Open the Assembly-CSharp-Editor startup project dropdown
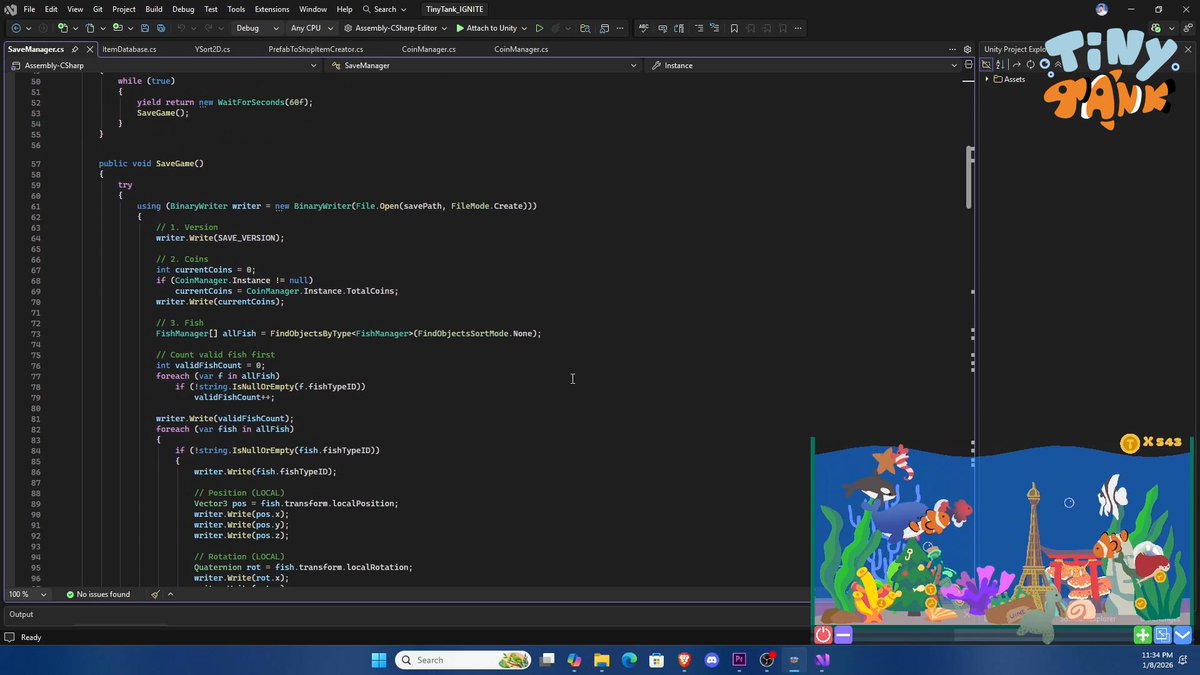 [397, 28]
